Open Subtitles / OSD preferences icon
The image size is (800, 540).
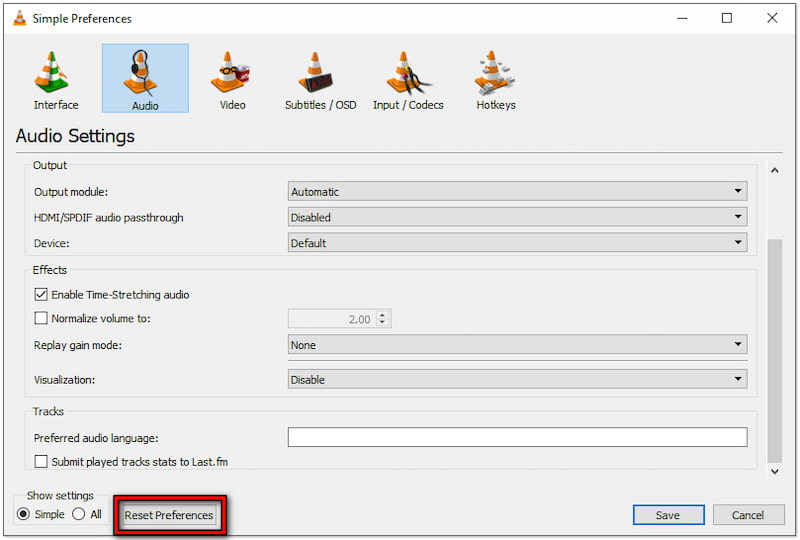pos(320,74)
